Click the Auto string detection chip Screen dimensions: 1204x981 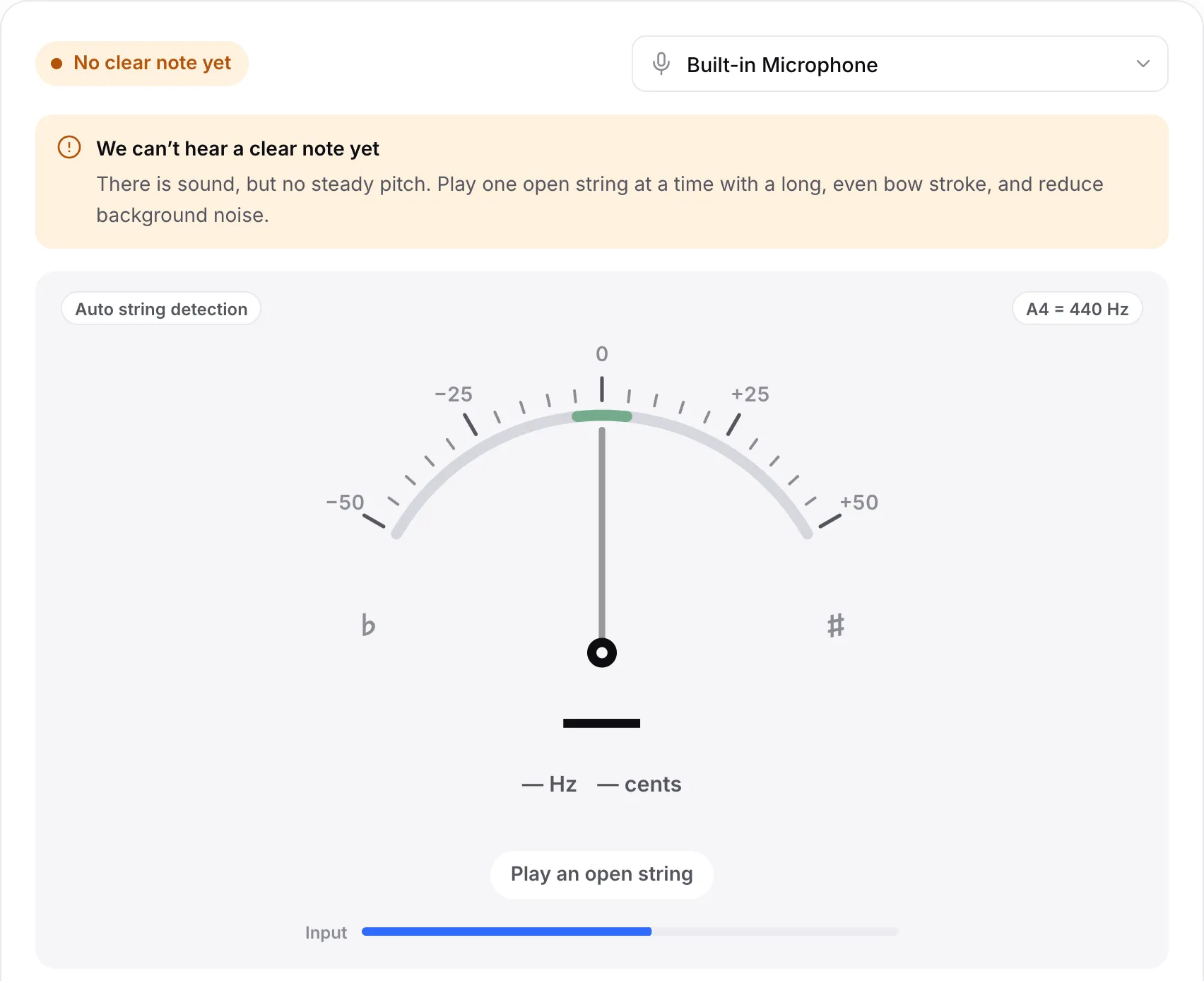point(161,309)
